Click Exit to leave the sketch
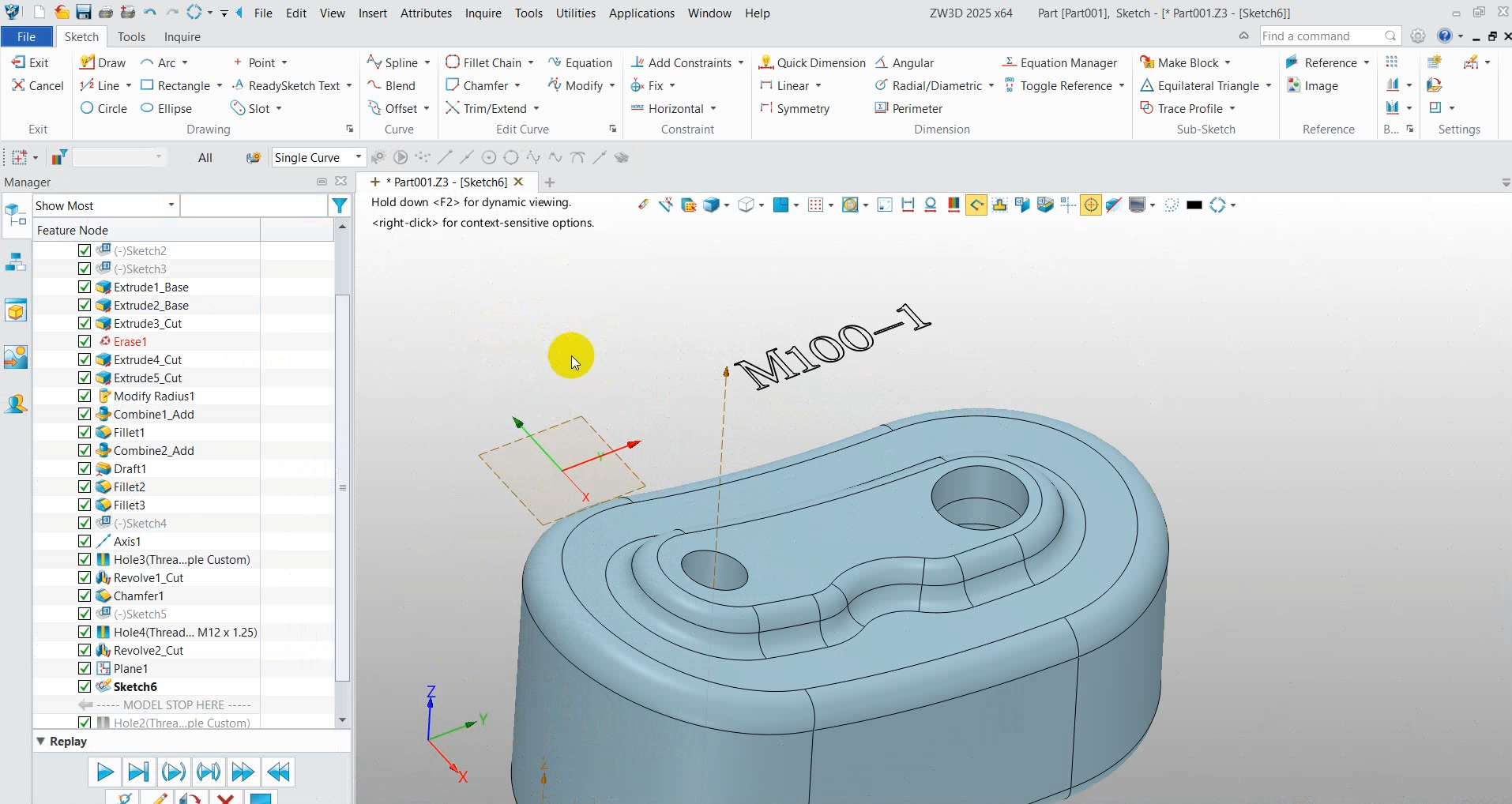This screenshot has width=1512, height=804. pyautogui.click(x=30, y=62)
